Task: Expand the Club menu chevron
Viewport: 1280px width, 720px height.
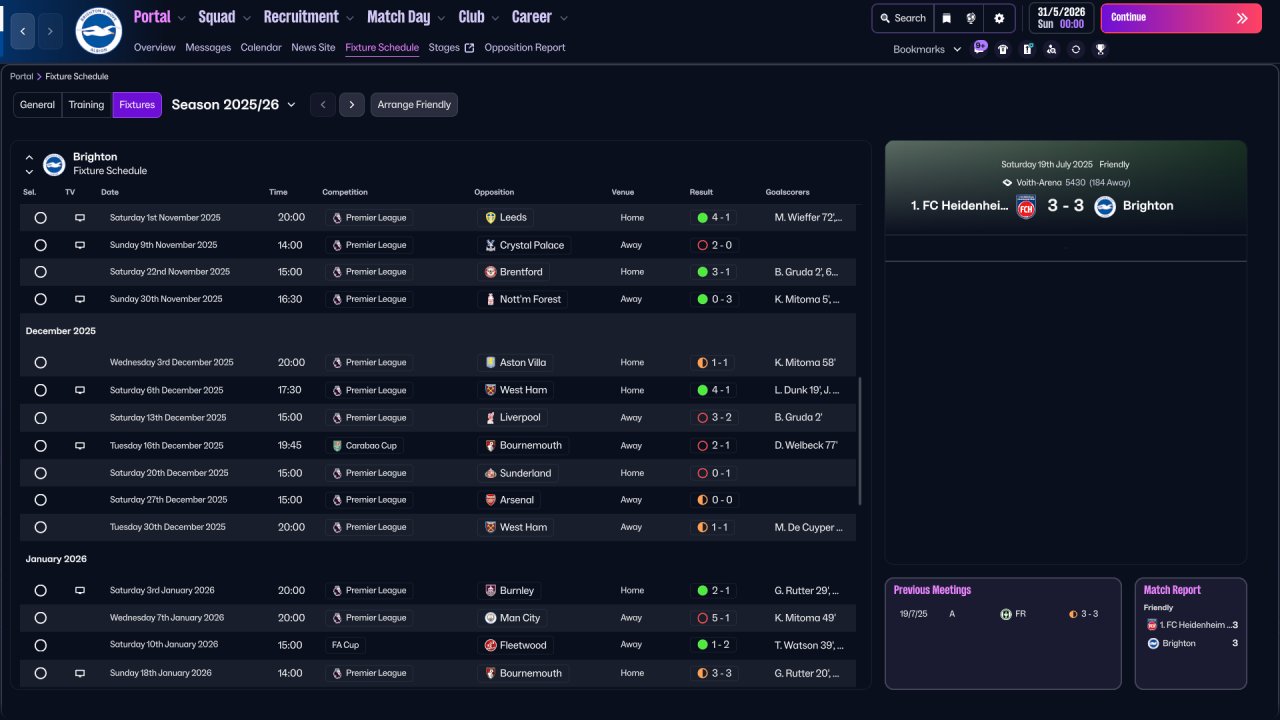Action: 495,18
